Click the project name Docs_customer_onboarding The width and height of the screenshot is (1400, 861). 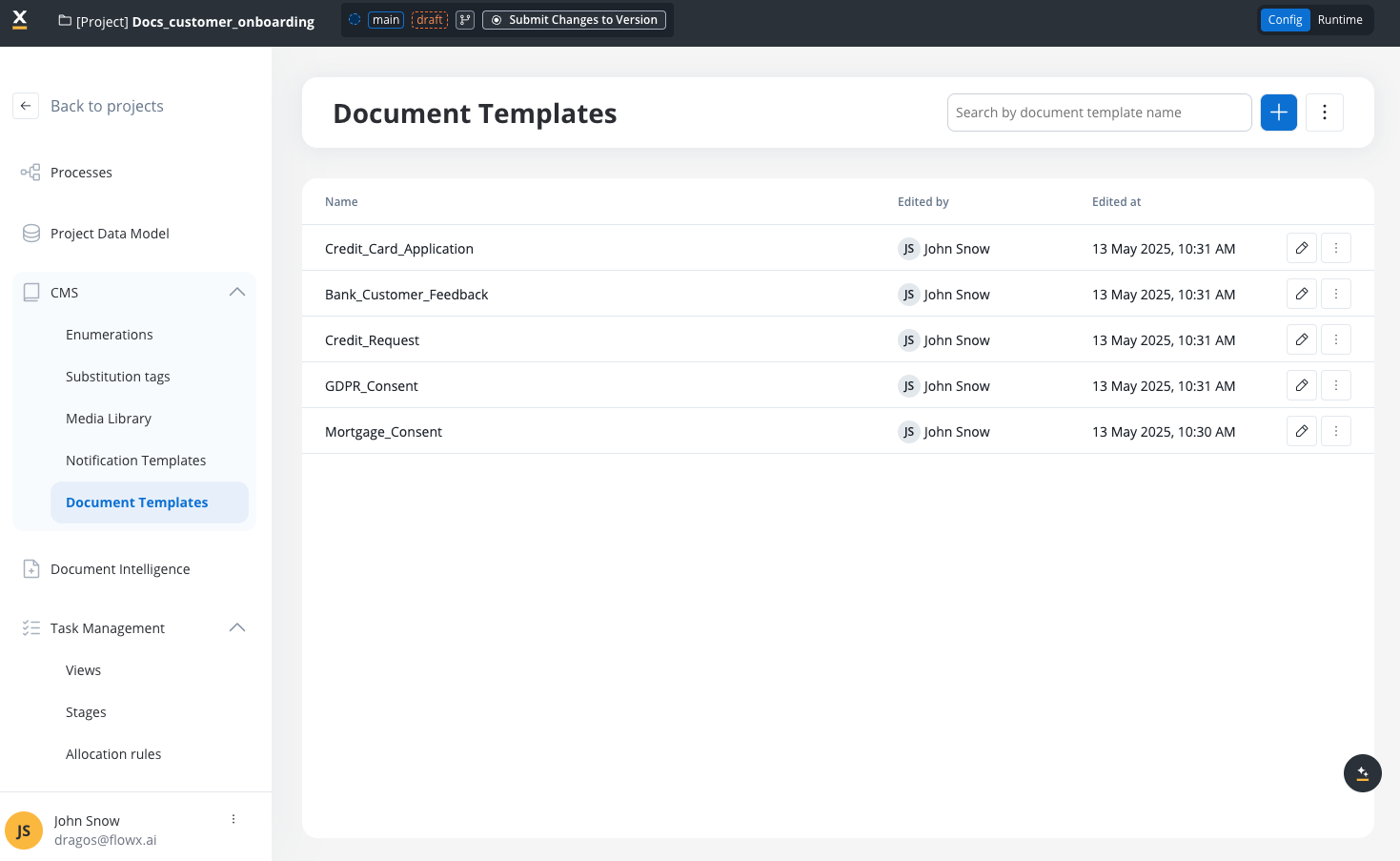pyautogui.click(x=223, y=21)
